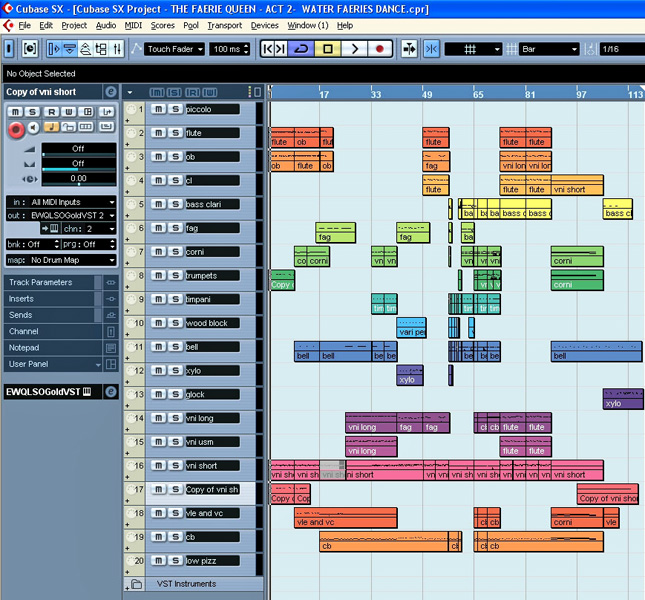Mute the piccolo track
This screenshot has height=600, width=645.
(158, 109)
